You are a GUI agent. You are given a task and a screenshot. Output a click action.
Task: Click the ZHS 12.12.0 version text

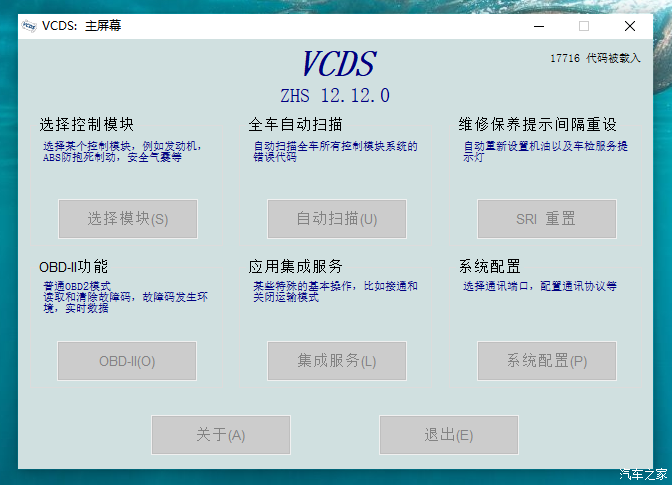point(335,95)
